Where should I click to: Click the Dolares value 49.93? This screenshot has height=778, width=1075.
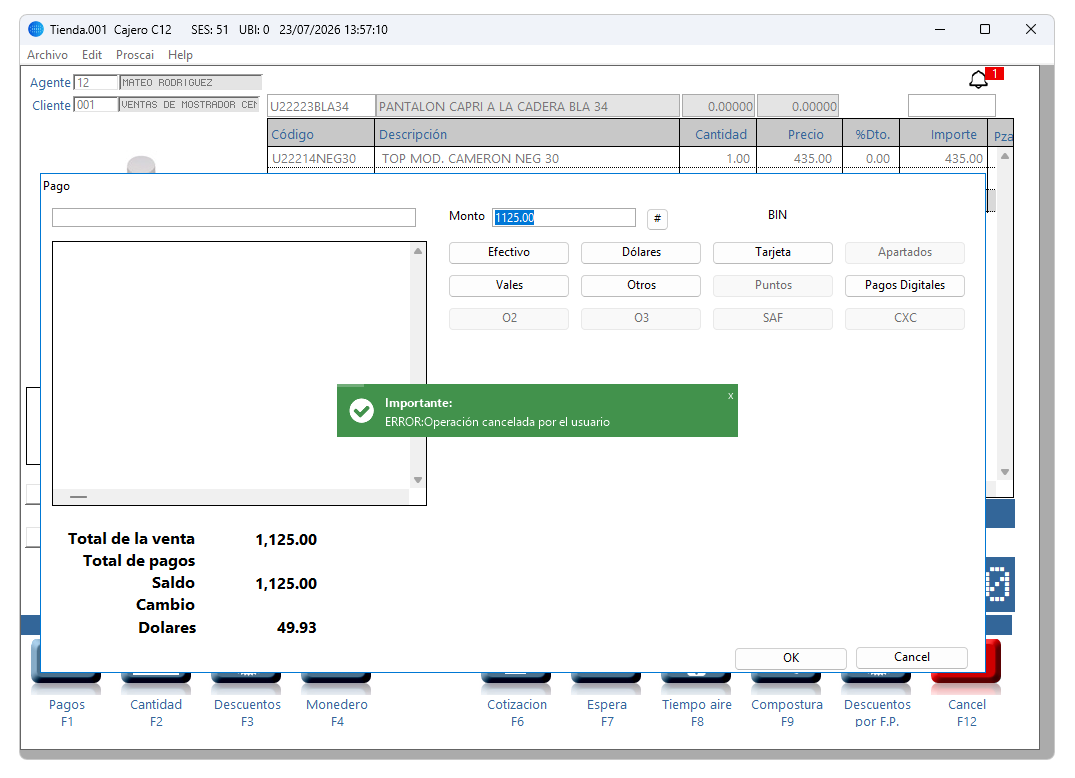click(297, 628)
